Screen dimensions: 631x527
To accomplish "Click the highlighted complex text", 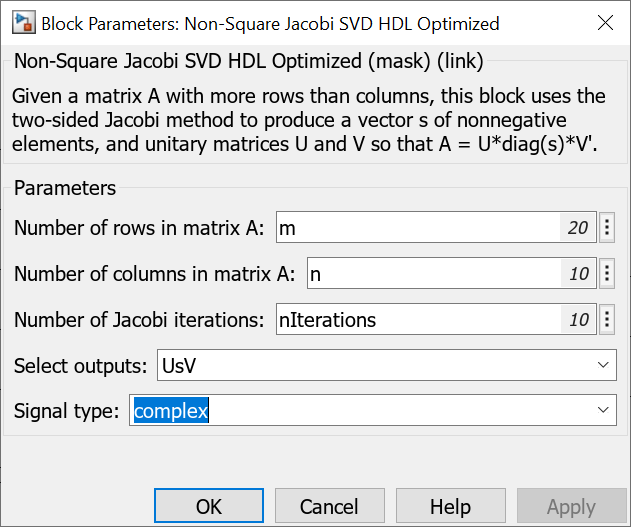I will (170, 410).
